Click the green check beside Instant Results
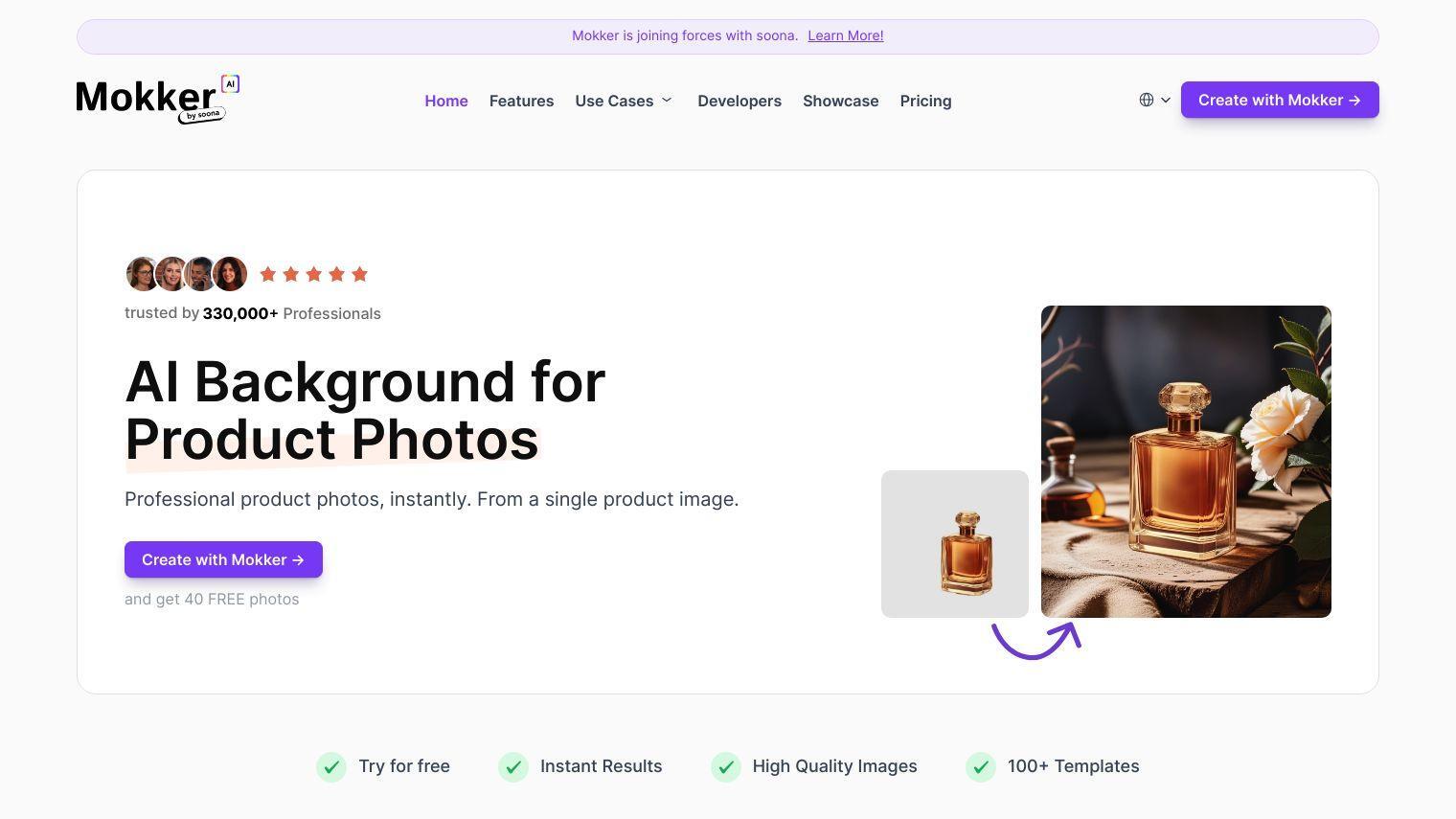Image resolution: width=1456 pixels, height=819 pixels. click(513, 766)
